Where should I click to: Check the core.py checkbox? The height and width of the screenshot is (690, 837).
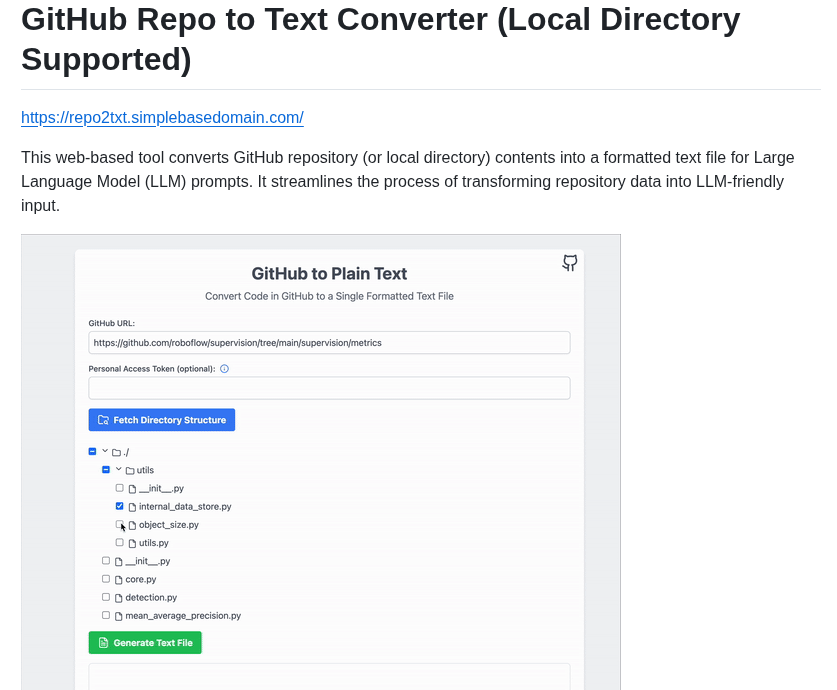pos(106,578)
